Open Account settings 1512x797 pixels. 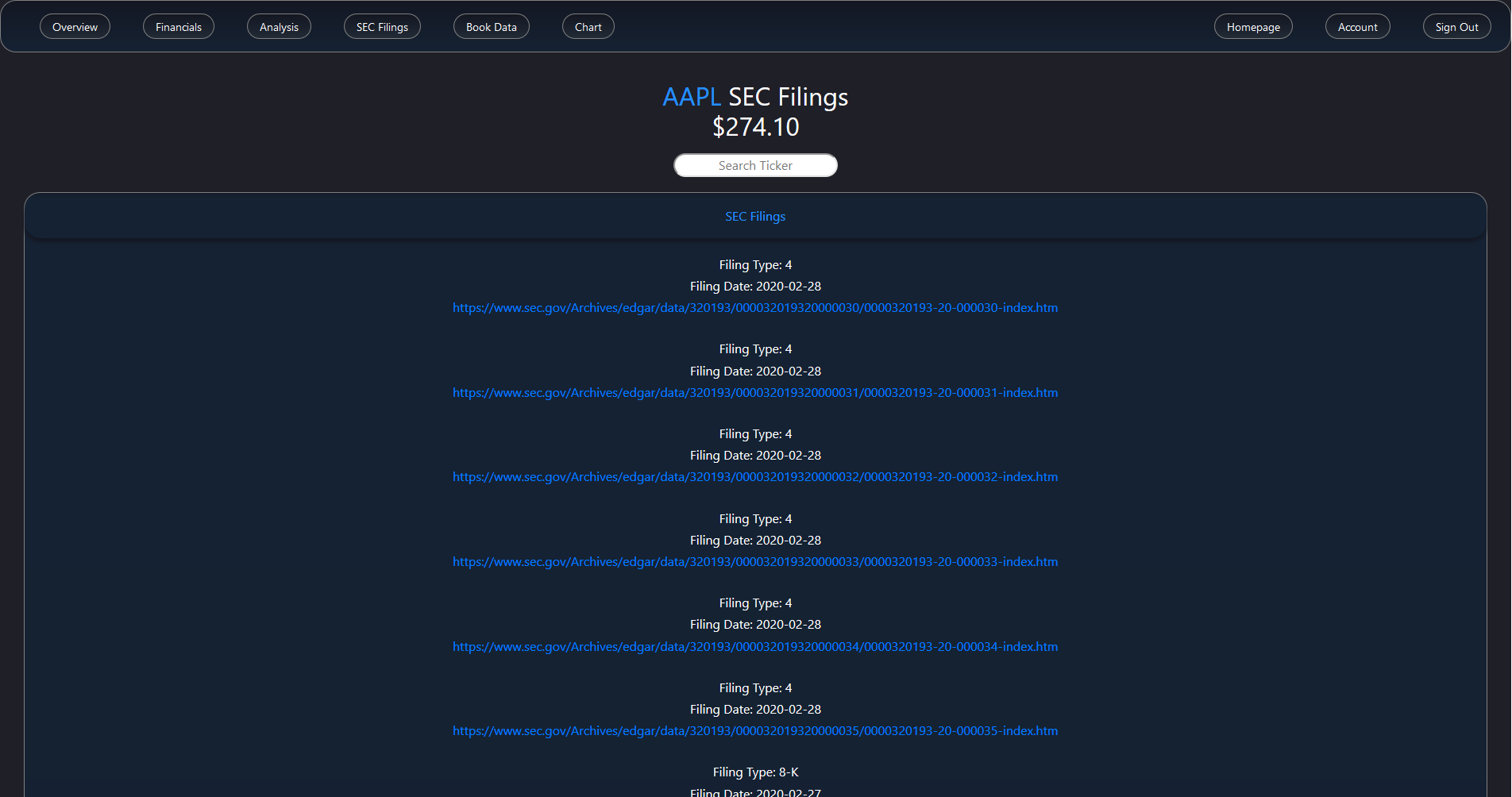(x=1358, y=27)
